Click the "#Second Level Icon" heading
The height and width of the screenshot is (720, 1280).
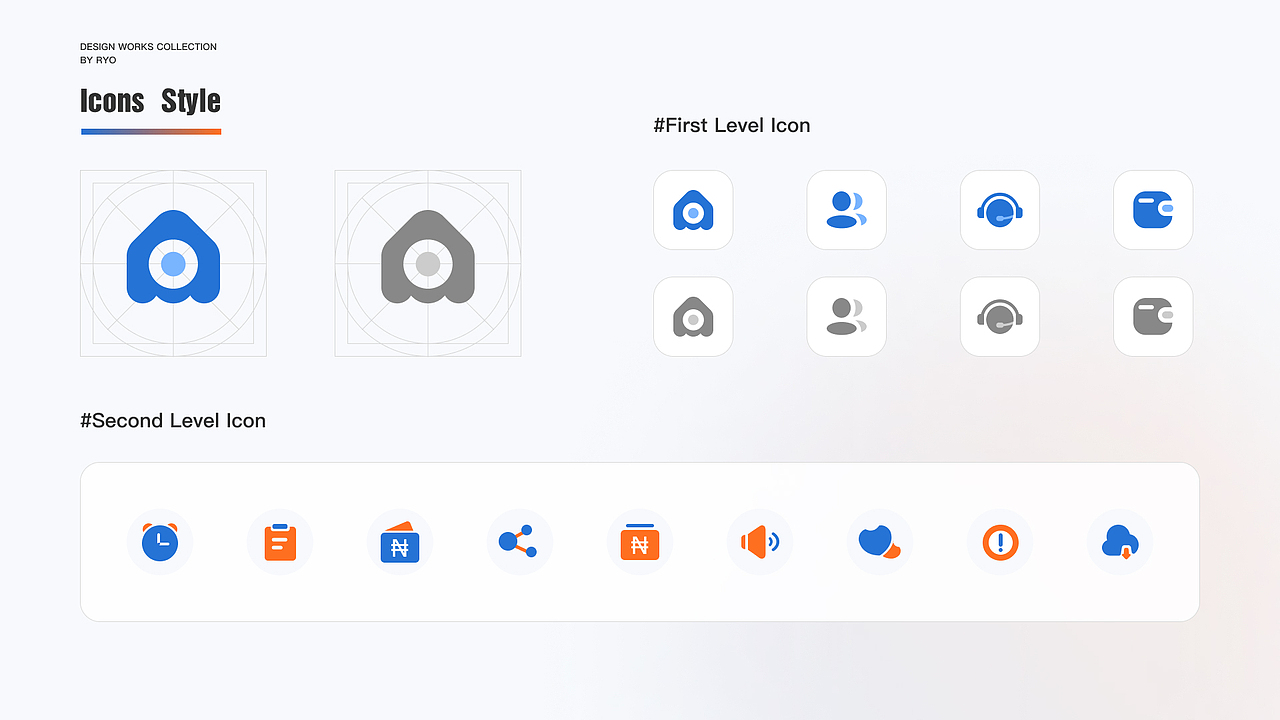pyautogui.click(x=173, y=420)
